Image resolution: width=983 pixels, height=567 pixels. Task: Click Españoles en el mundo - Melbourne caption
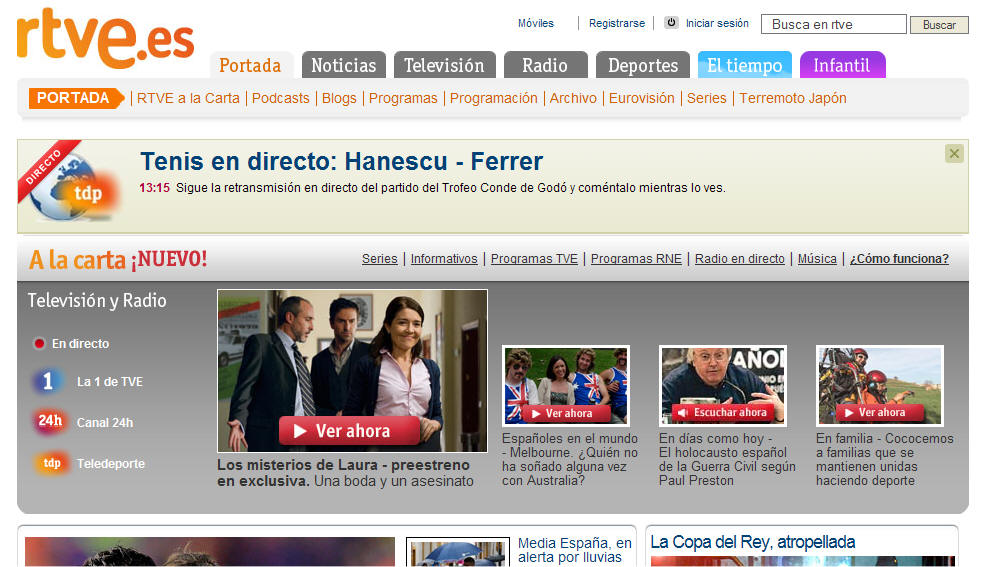pos(570,459)
